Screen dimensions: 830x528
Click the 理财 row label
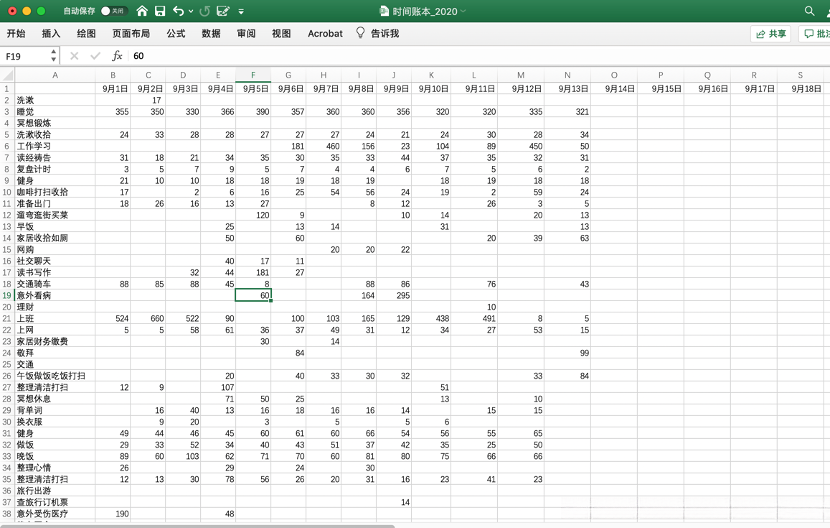[25, 307]
